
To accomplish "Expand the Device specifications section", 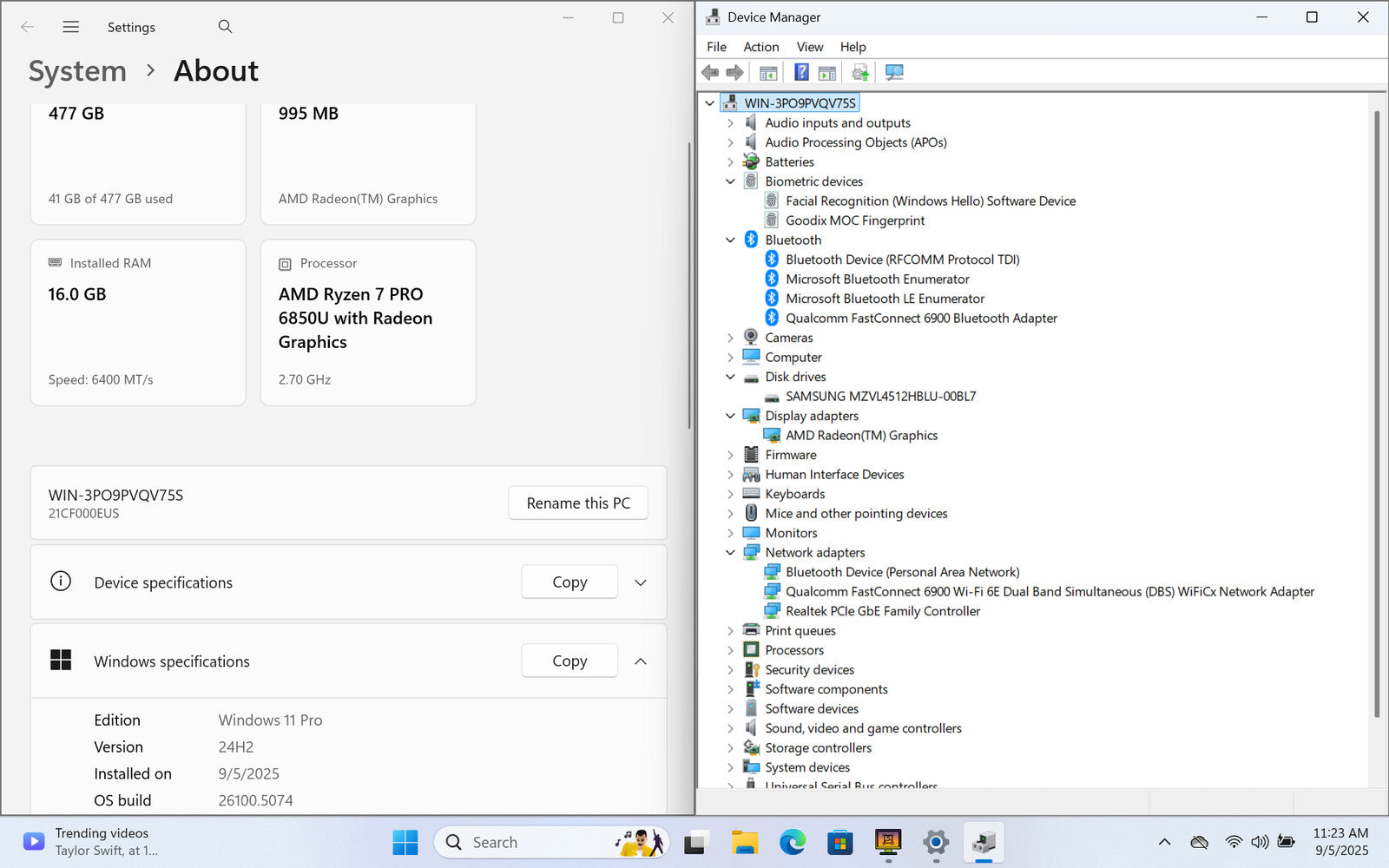I will [x=641, y=582].
